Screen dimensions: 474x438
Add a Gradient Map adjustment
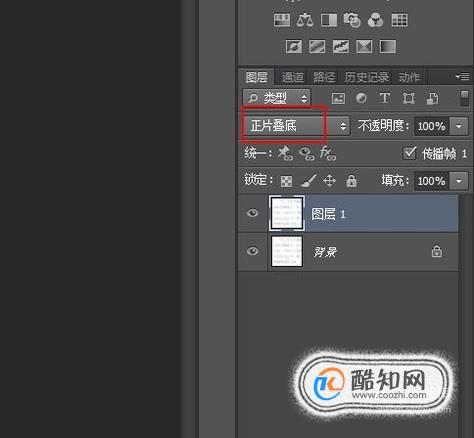coord(388,46)
